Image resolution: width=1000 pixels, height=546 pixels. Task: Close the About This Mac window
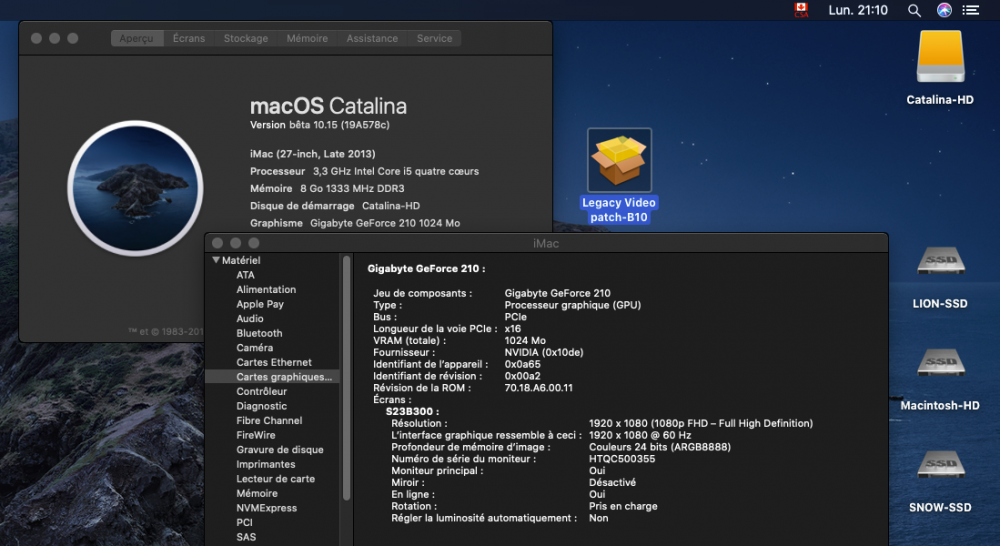pyautogui.click(x=36, y=38)
